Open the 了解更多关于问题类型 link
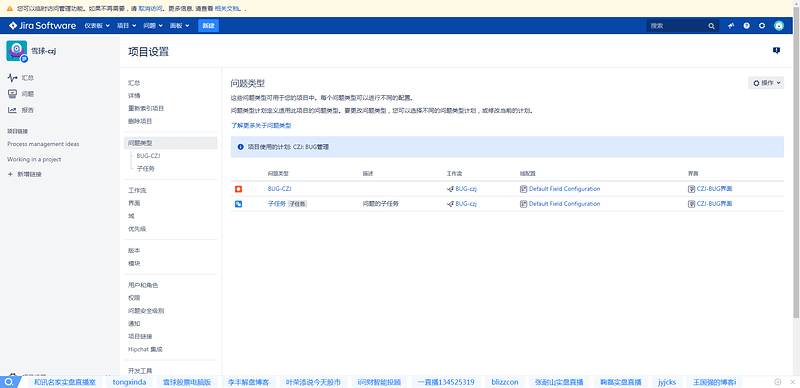This screenshot has height=388, width=800. [x=261, y=125]
